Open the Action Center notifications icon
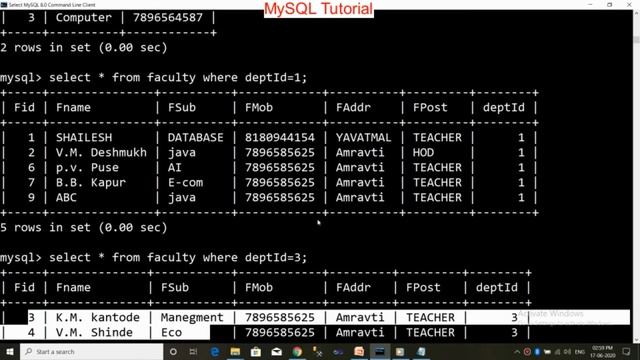The width and height of the screenshot is (640, 360). point(627,351)
